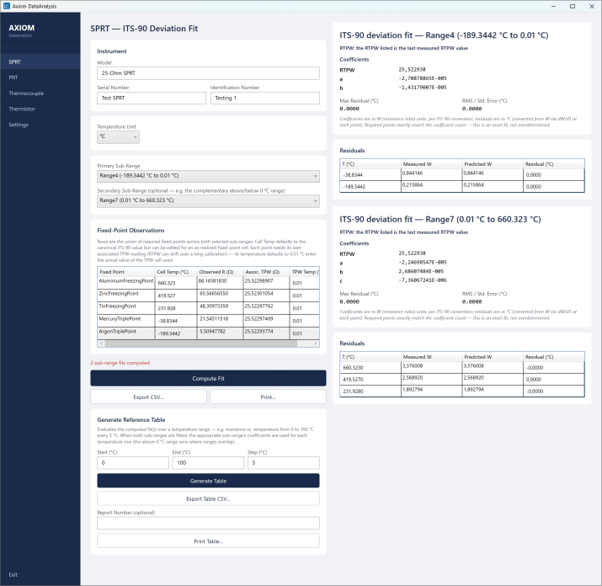This screenshot has width=602, height=586.
Task: Open Settings from the sidebar
Action: (40, 125)
